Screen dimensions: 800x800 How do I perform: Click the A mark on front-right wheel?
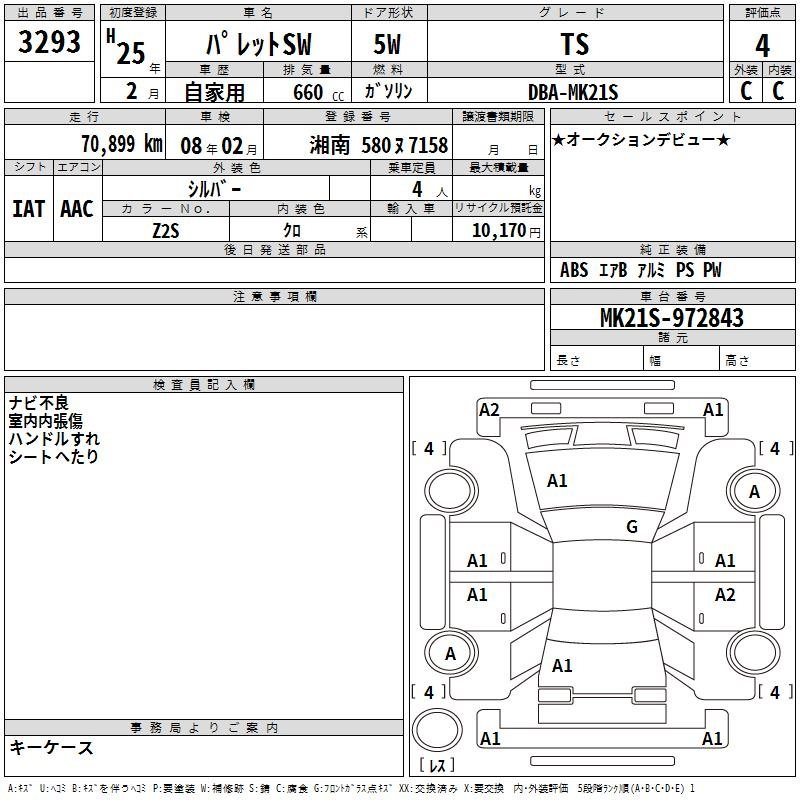click(754, 492)
